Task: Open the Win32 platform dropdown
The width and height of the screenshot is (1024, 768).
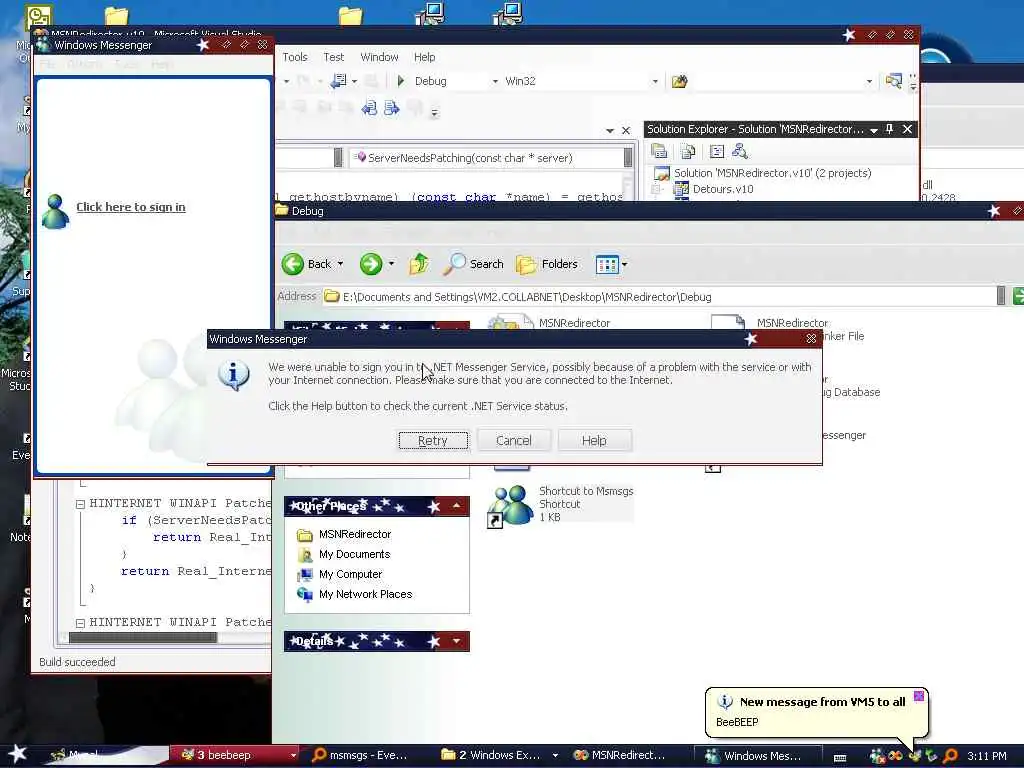Action: tap(654, 82)
